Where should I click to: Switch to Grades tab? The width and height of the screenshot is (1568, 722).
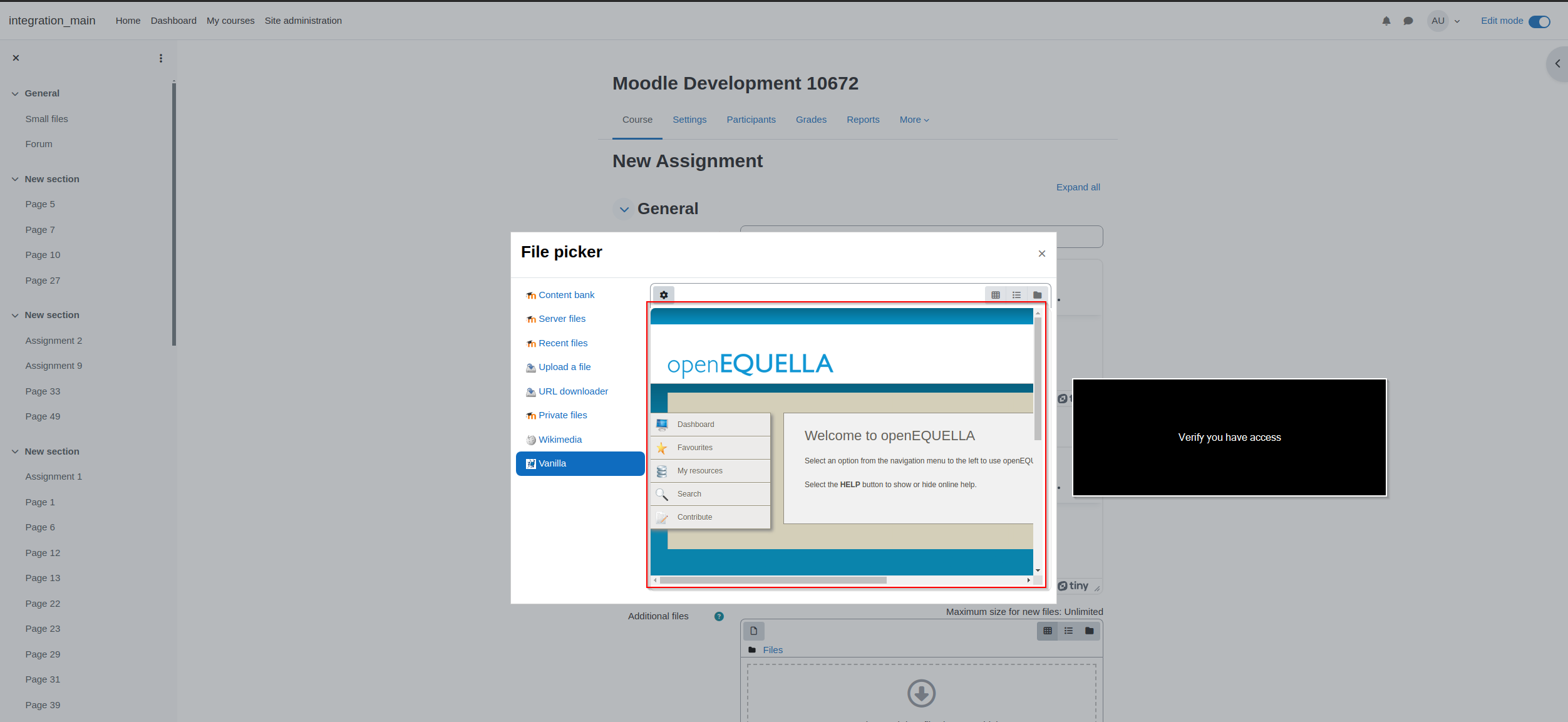click(x=811, y=120)
